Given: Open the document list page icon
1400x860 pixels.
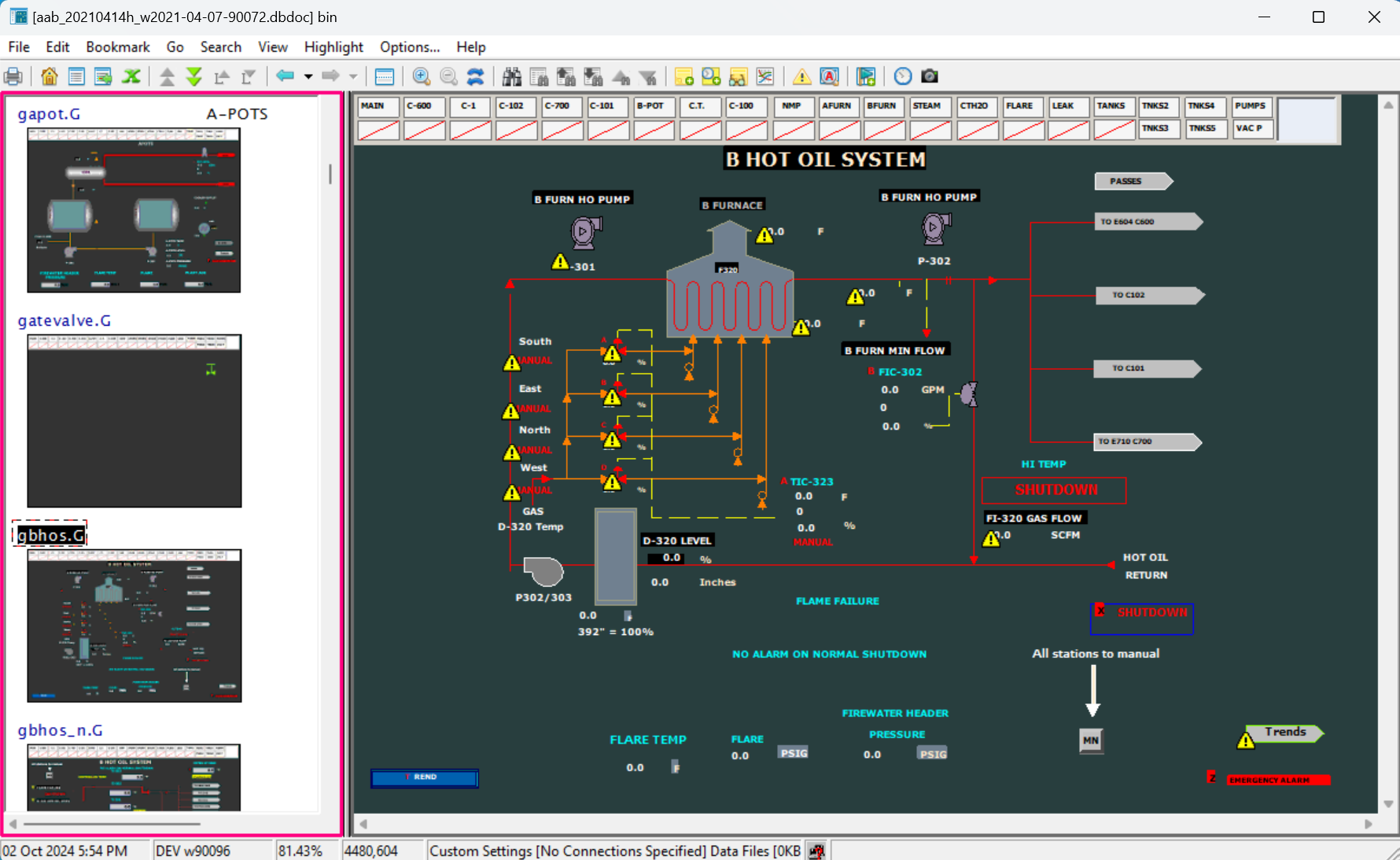Looking at the screenshot, I should (76, 76).
